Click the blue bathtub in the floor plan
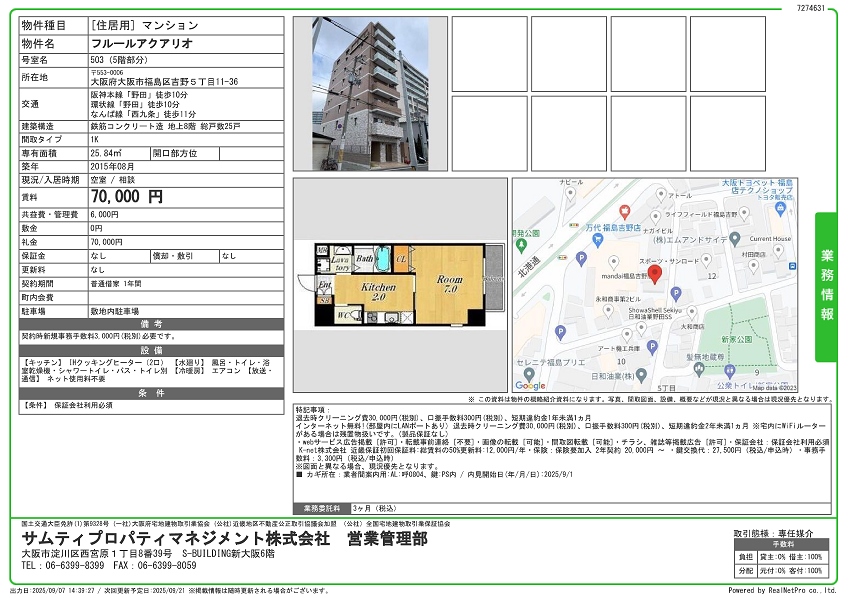Viewport: 854px width, 598px height. 380,257
